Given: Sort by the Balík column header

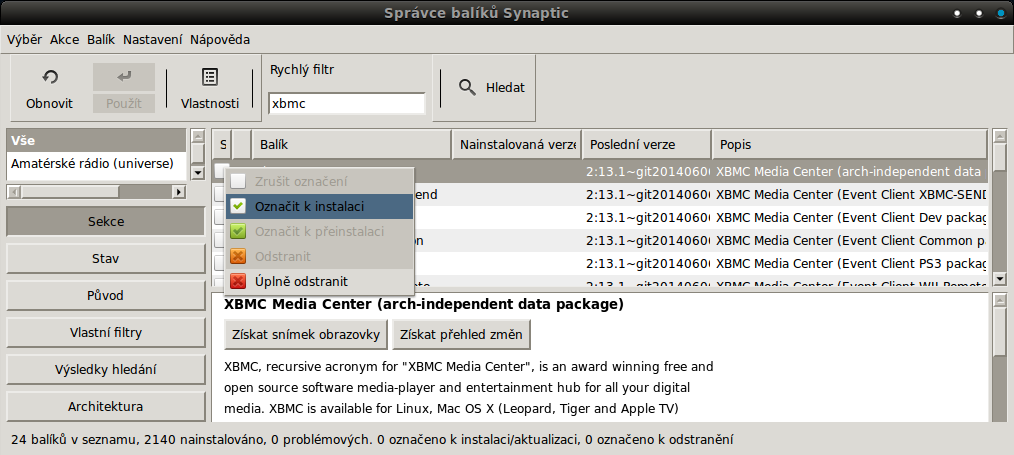Looking at the screenshot, I should [351, 145].
